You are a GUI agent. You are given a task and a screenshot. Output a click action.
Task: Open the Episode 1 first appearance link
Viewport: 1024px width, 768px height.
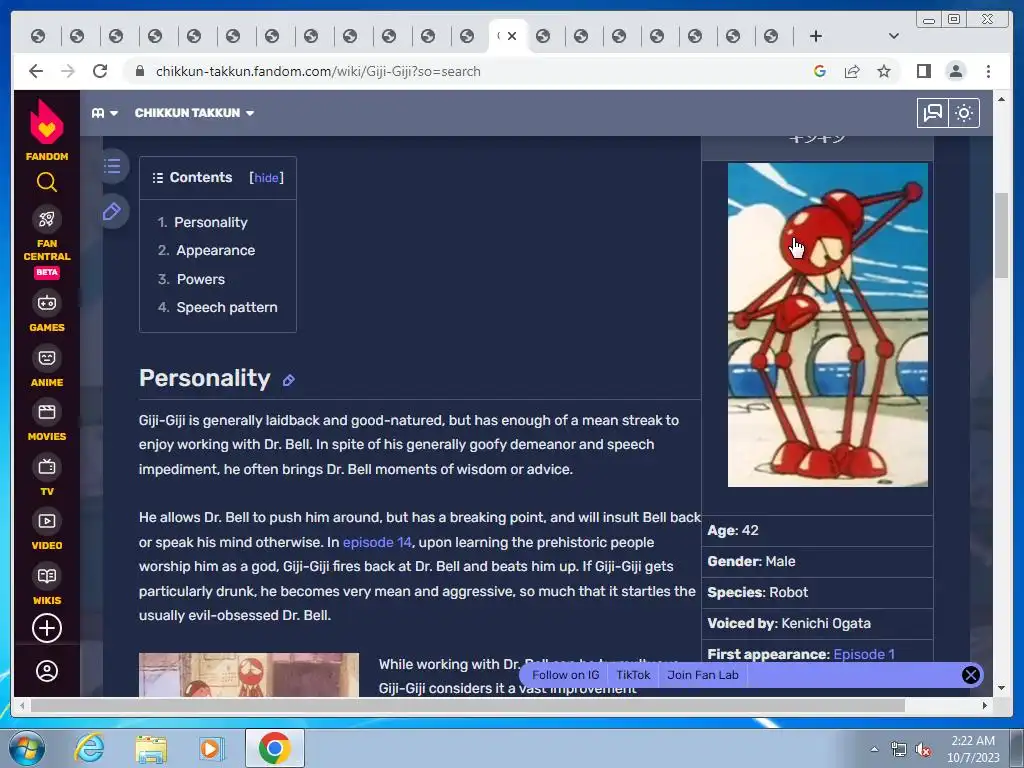[x=864, y=654]
